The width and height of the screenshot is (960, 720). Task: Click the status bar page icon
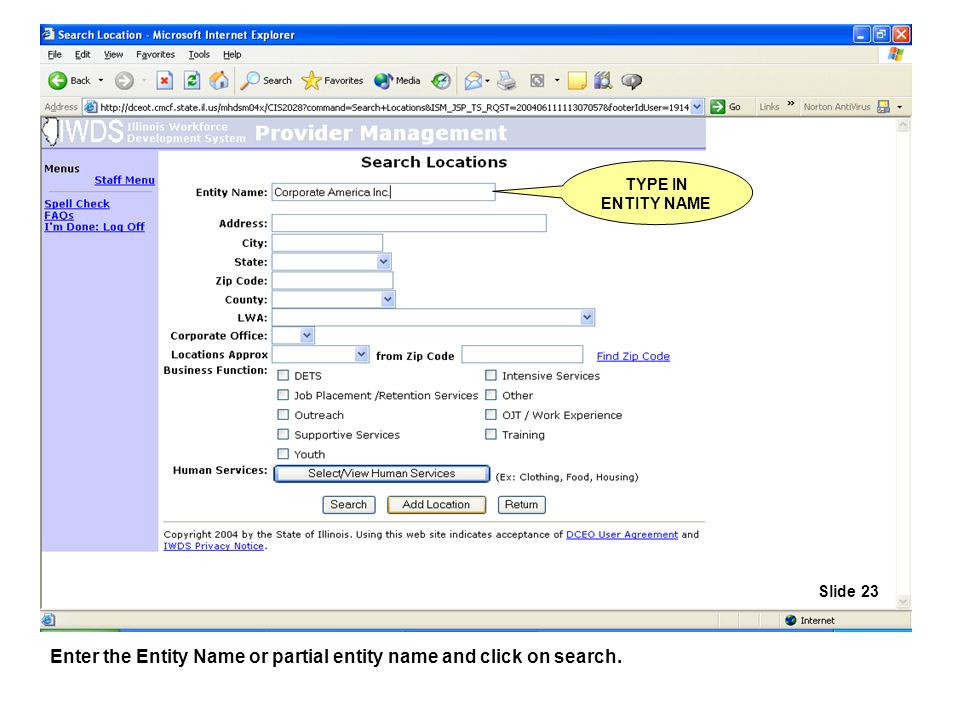click(x=49, y=620)
